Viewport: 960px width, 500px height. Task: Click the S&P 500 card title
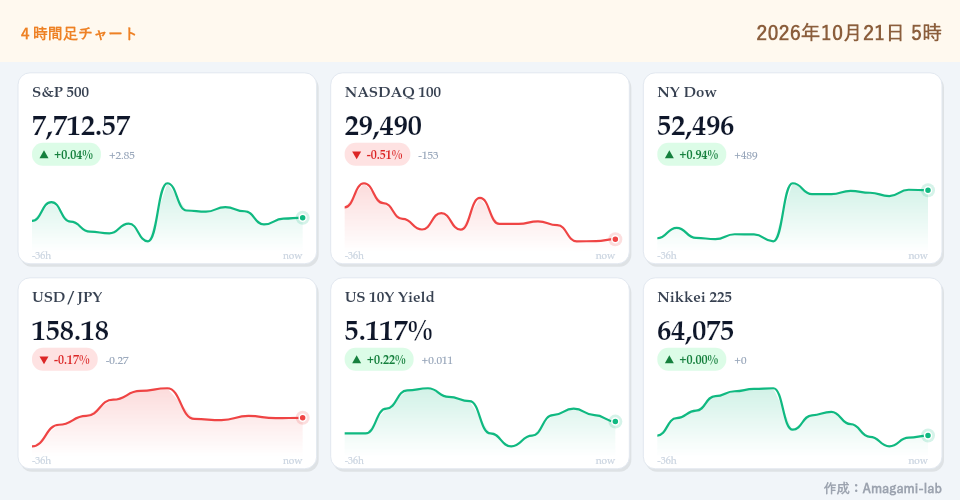(61, 92)
